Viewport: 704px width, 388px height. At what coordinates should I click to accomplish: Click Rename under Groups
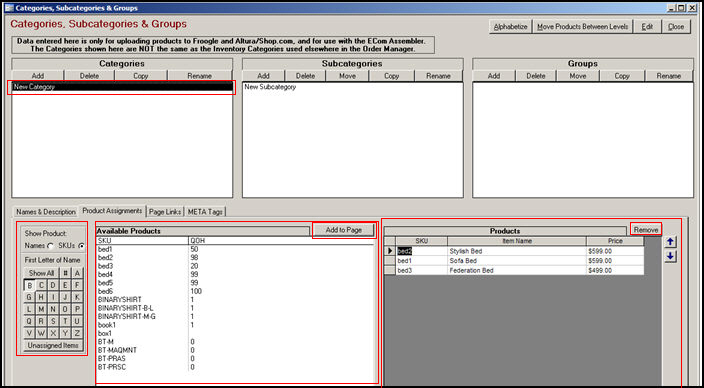[669, 76]
